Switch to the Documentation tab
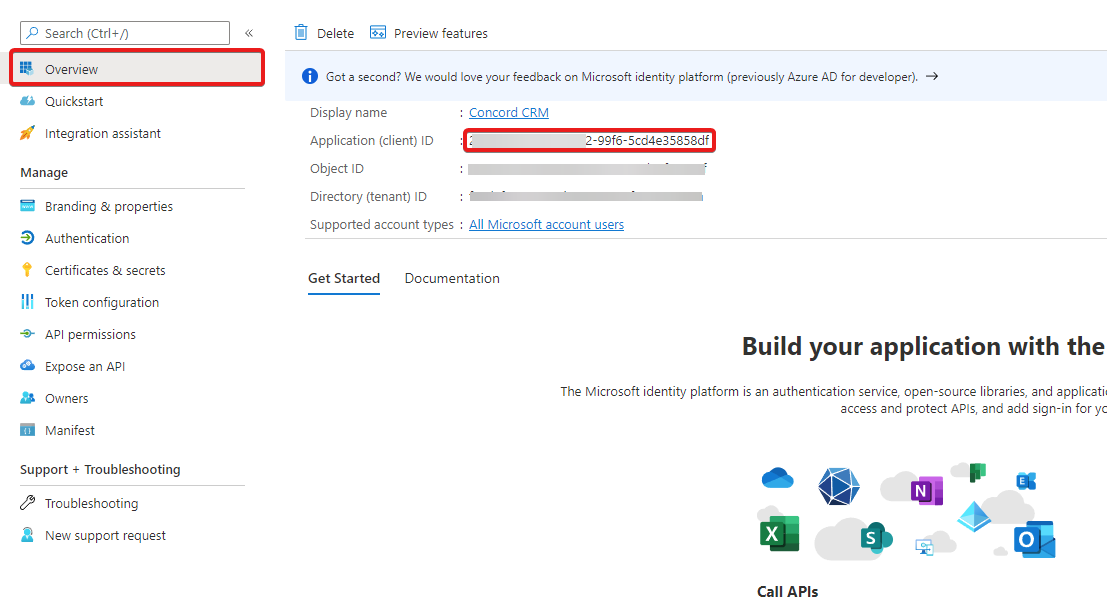Viewport: 1107px width, 606px height. pos(452,278)
